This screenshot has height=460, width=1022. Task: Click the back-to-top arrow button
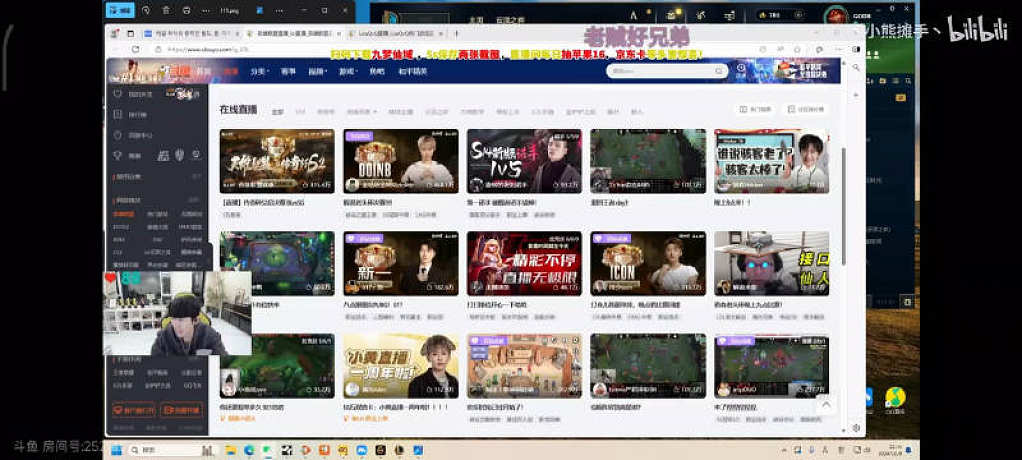click(x=825, y=404)
